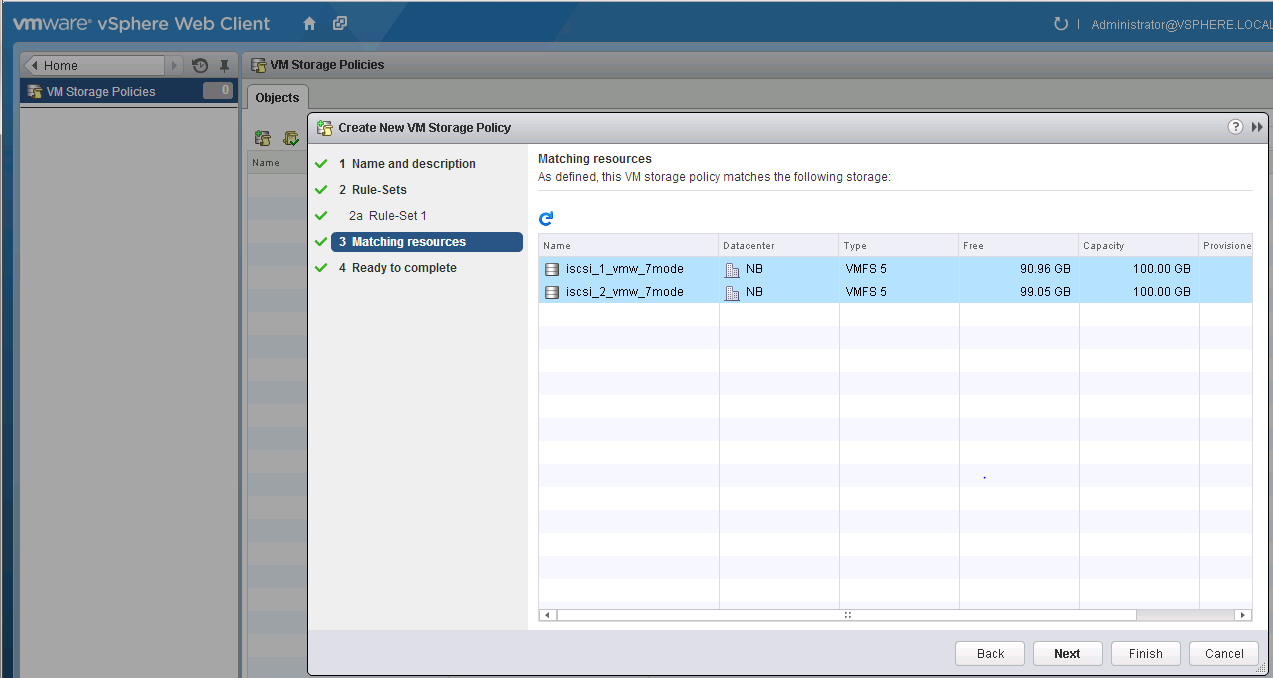This screenshot has width=1273, height=678.
Task: Click create new VM storage policy toolbar icon
Action: click(x=263, y=138)
